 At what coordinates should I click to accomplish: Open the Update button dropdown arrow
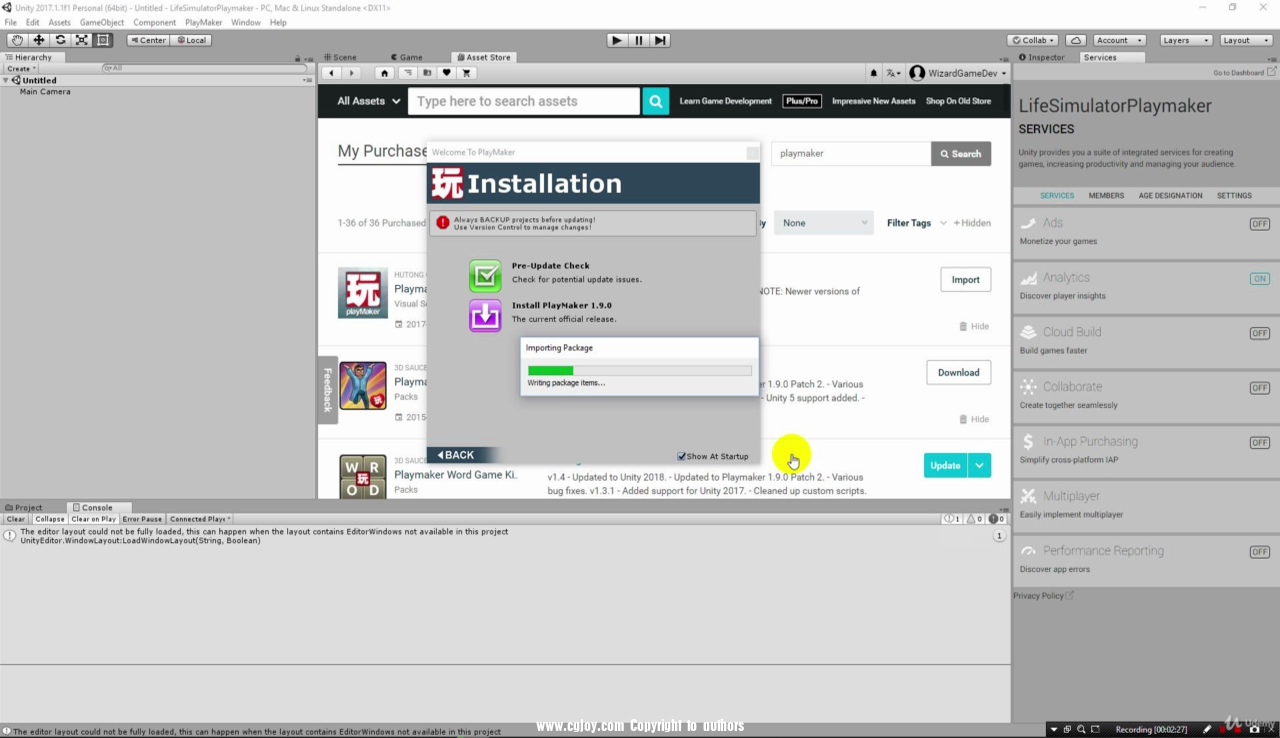[980, 465]
